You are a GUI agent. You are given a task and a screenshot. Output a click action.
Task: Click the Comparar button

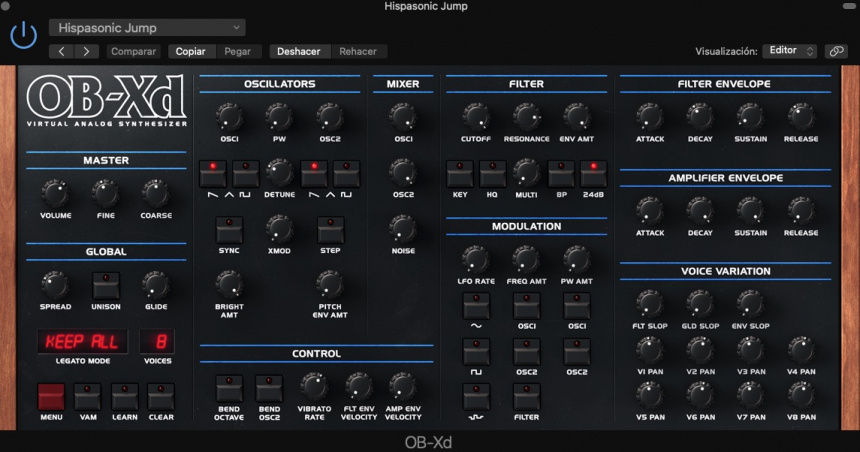coord(134,51)
